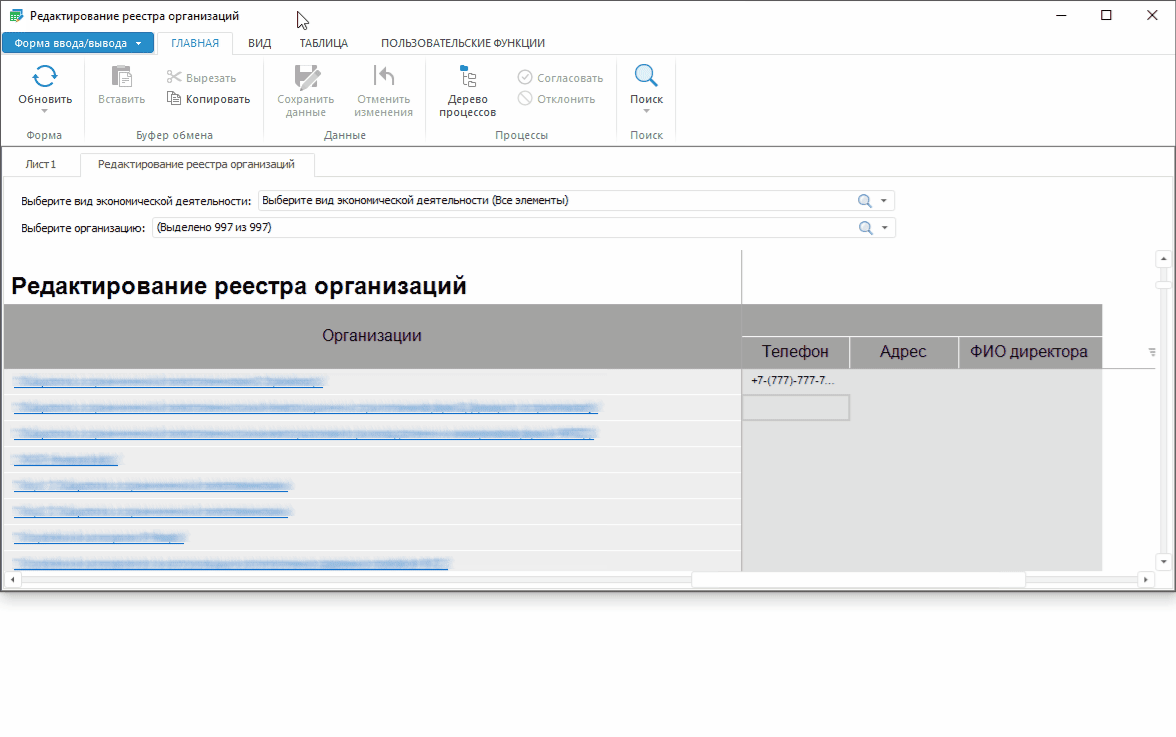Click the Согласовать approve button
1176x737 pixels.
tap(560, 78)
